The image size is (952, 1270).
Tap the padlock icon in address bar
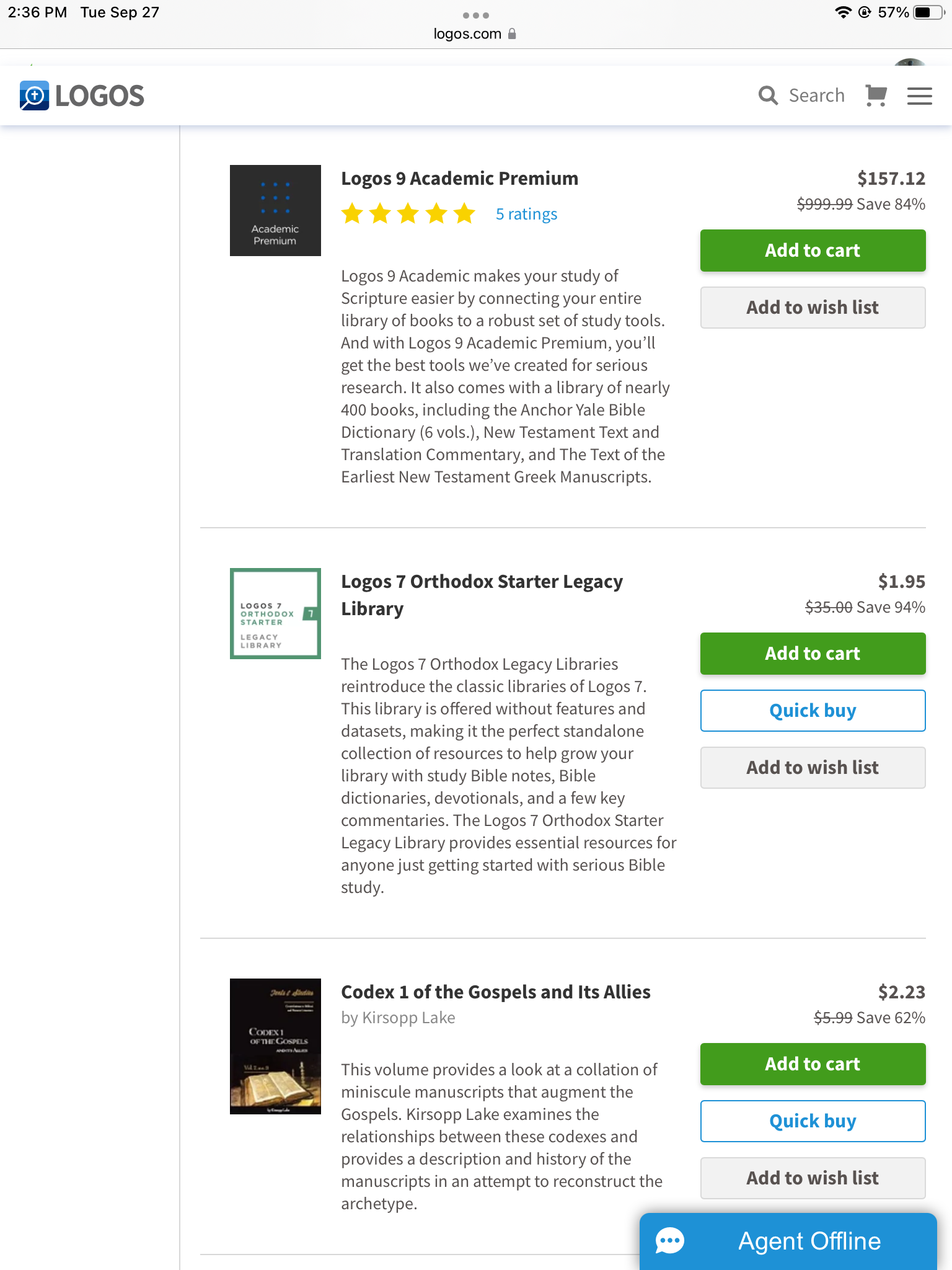click(x=512, y=33)
